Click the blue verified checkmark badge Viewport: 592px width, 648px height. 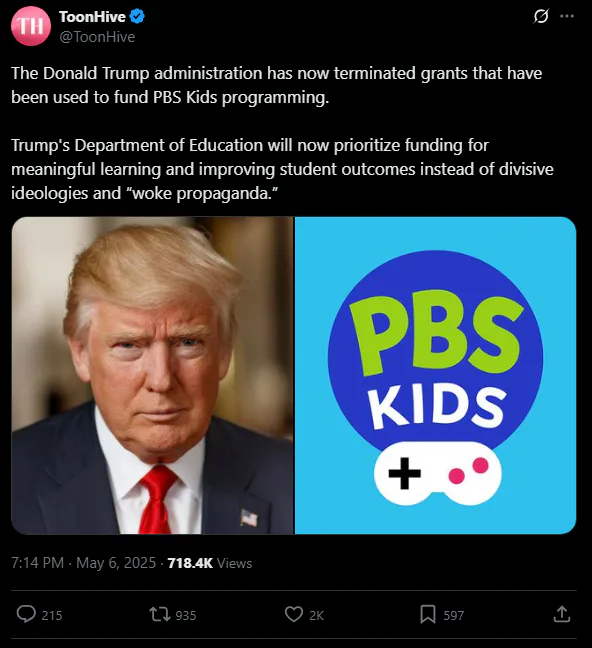137,17
